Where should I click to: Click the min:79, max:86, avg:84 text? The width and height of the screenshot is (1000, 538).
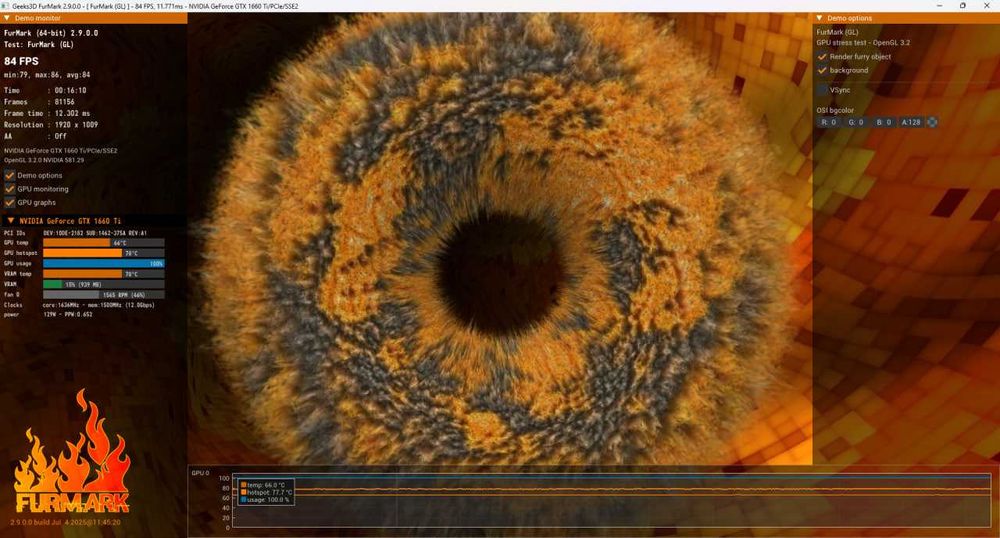coord(47,75)
